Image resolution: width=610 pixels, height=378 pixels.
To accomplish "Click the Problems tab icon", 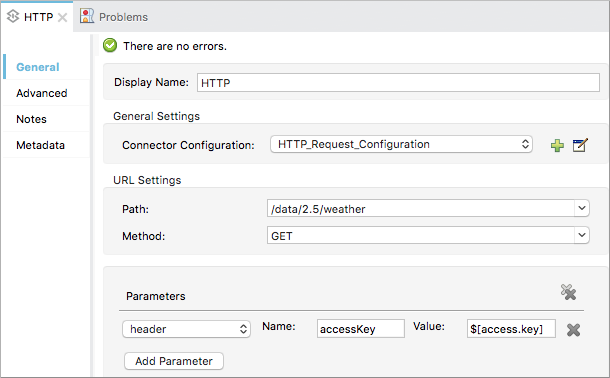I will pos(87,16).
